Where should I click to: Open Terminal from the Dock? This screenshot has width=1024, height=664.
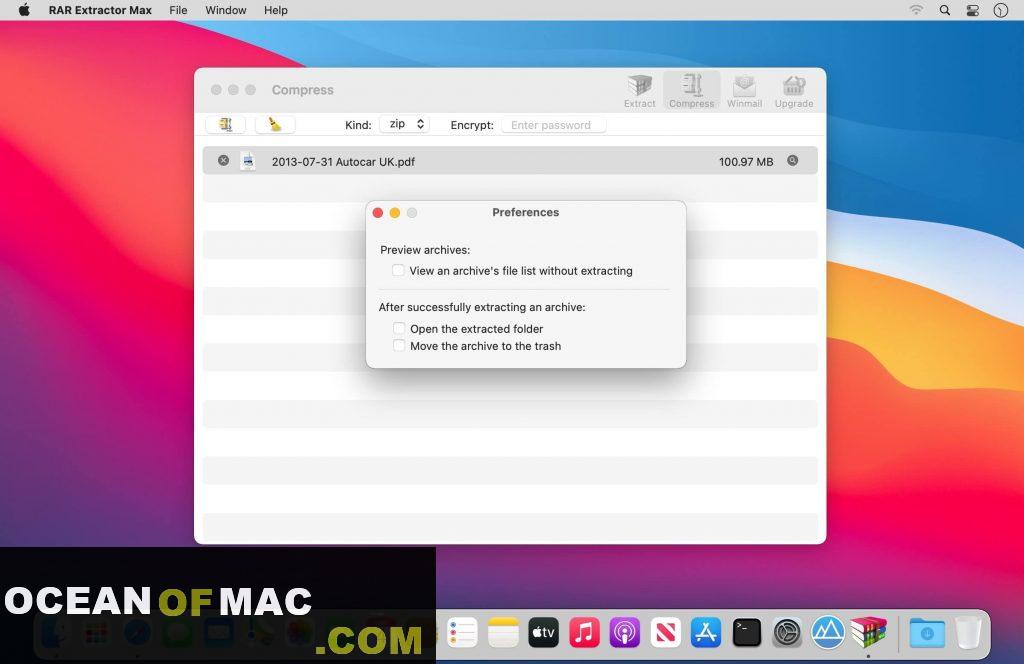[x=746, y=633]
